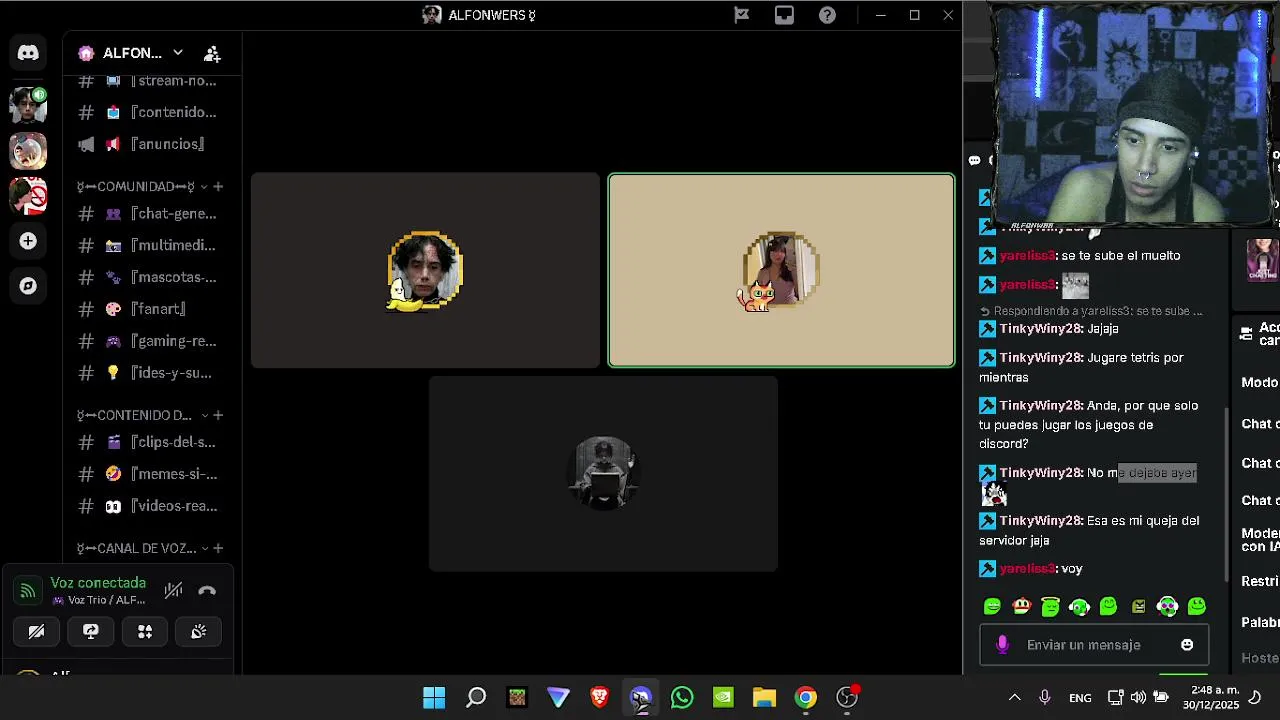Disconnect from voice with hang-up icon

tap(207, 590)
